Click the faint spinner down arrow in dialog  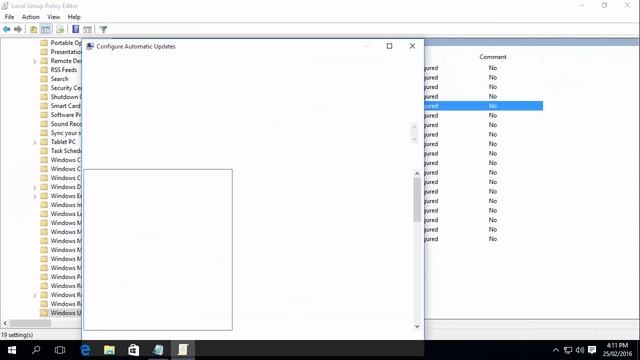coord(414,139)
